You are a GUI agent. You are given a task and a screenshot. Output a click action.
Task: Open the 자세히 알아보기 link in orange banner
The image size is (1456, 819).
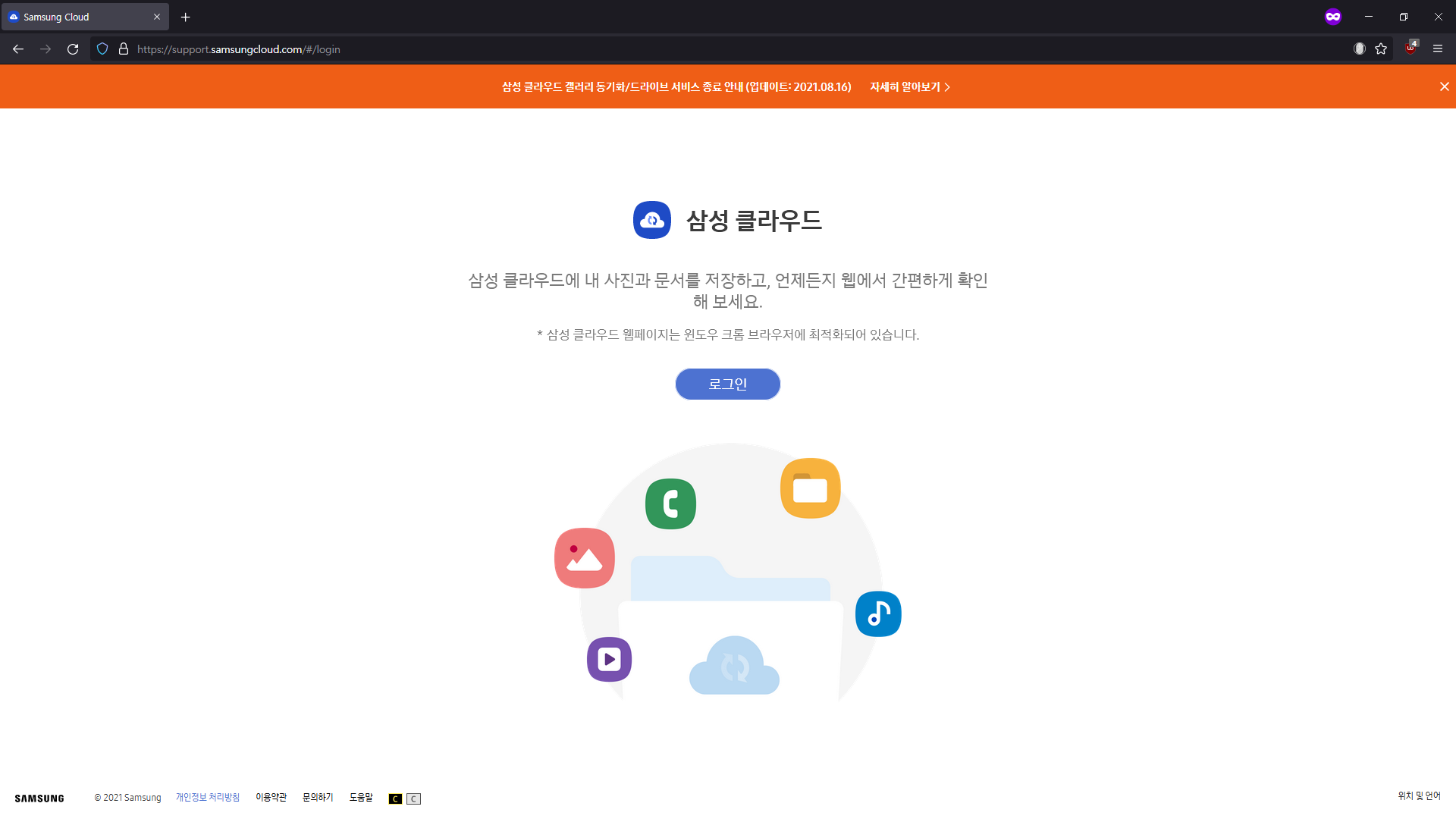coord(909,87)
